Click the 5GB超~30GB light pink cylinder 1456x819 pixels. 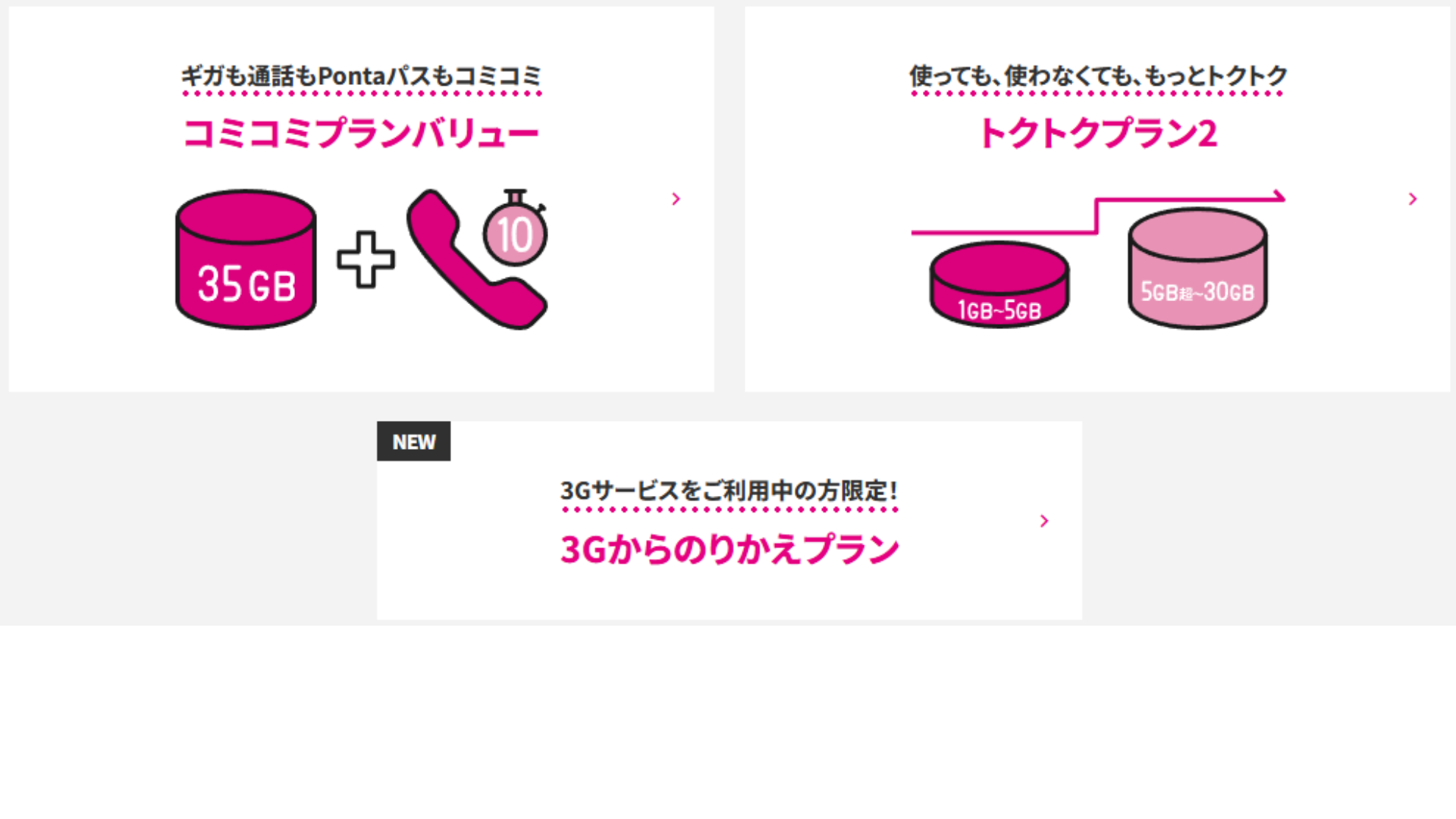(1197, 268)
